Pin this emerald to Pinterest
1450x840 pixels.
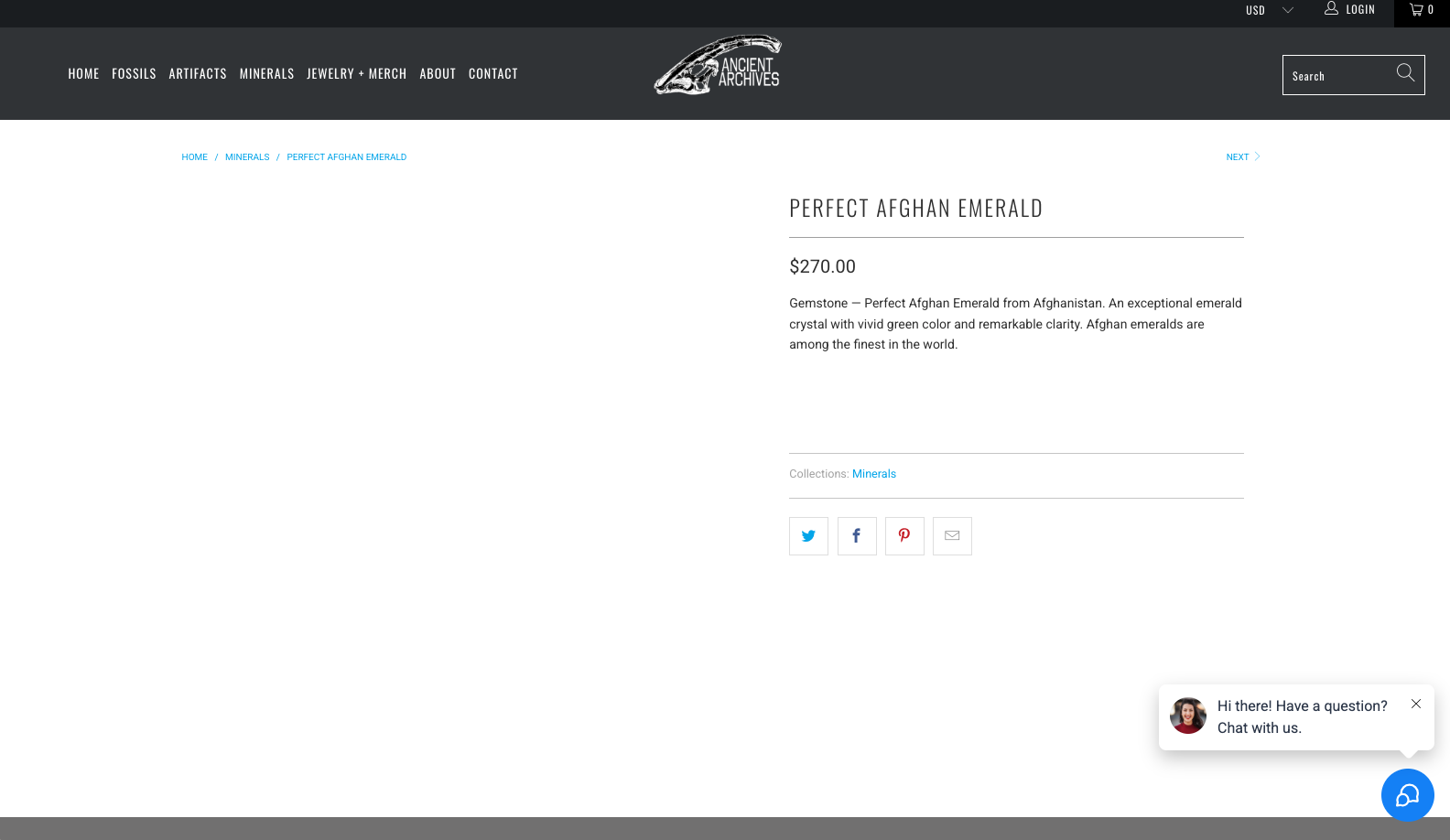[904, 535]
